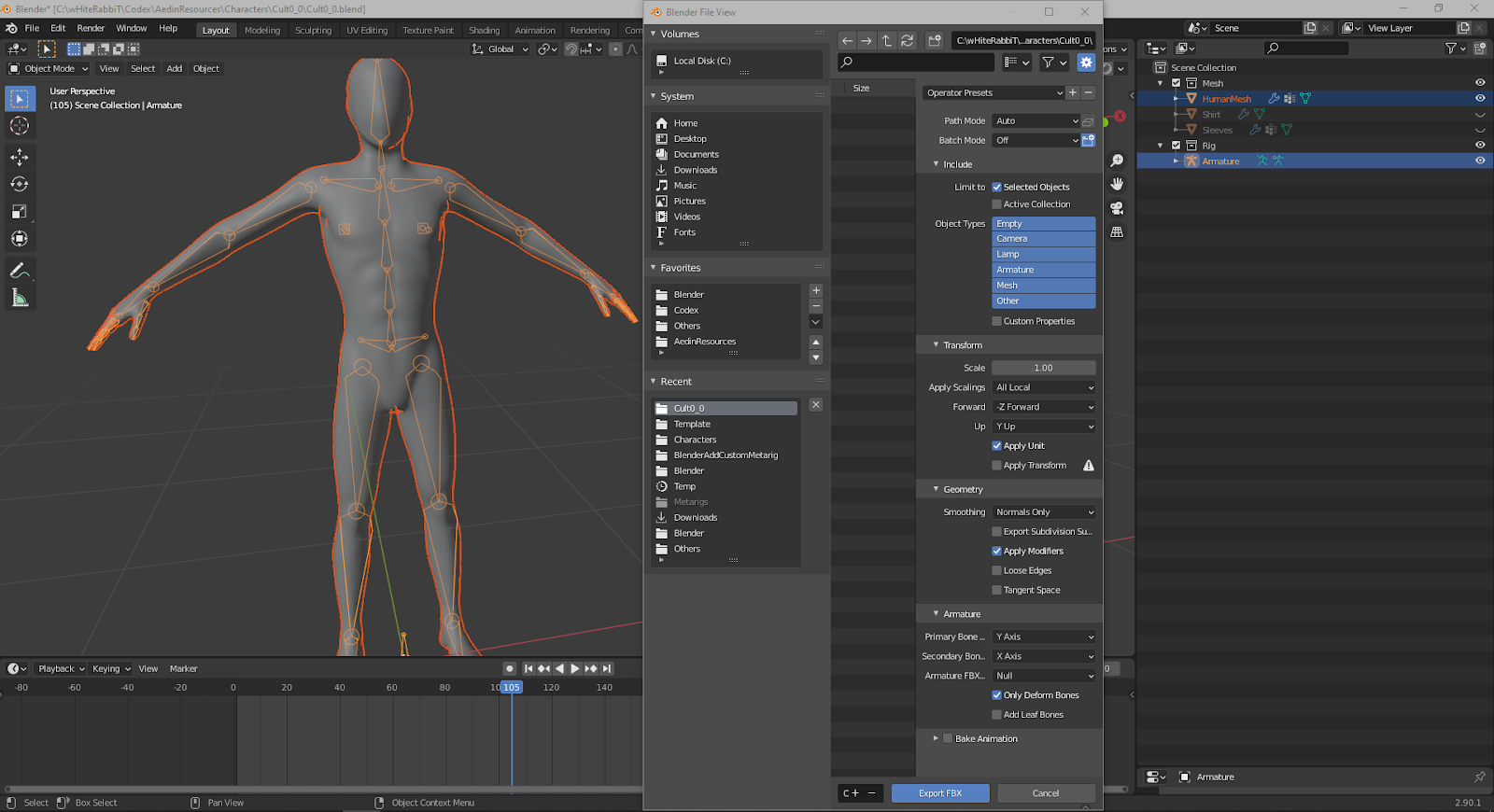The width and height of the screenshot is (1494, 812).
Task: Open the Forward axis dropdown
Action: [1044, 407]
